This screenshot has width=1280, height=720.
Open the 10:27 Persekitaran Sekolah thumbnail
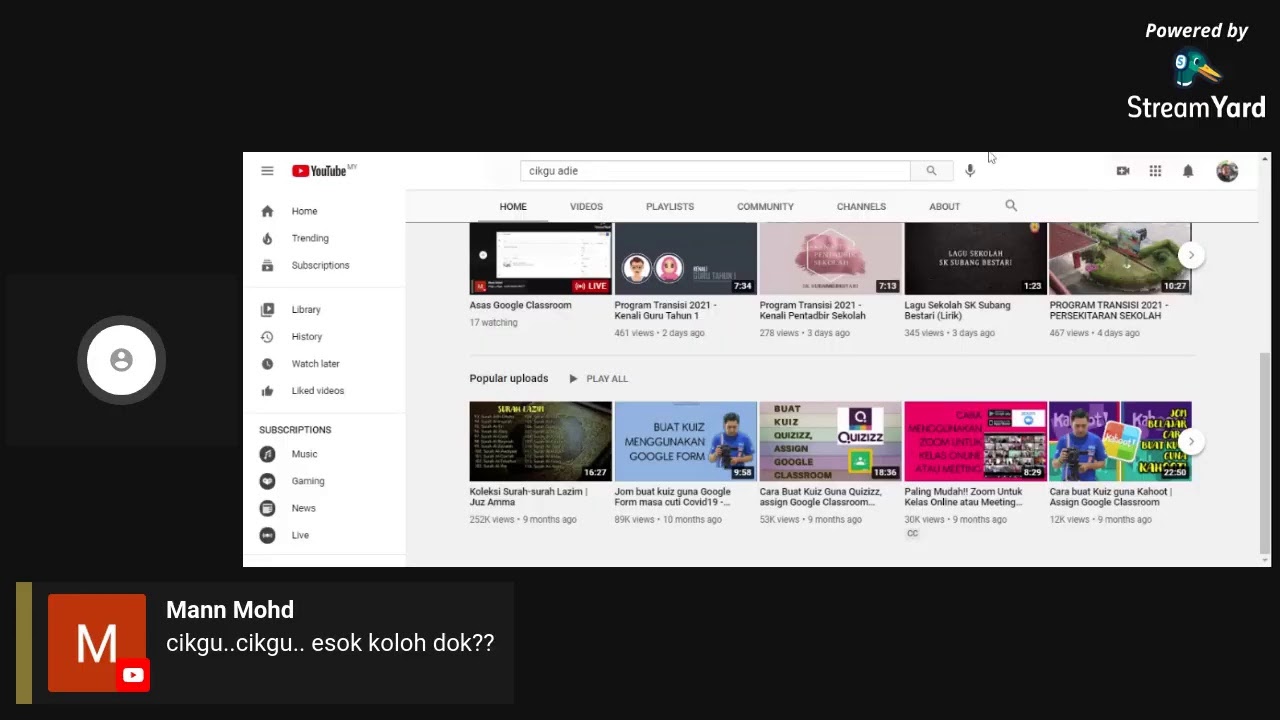(1121, 258)
